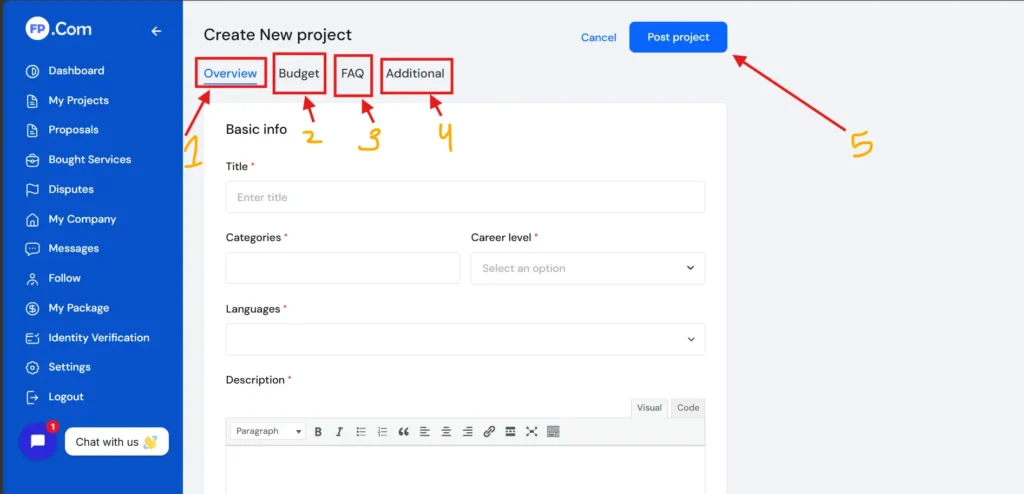Open the Paragraph format dropdown
Viewport: 1024px width, 494px height.
pos(268,432)
